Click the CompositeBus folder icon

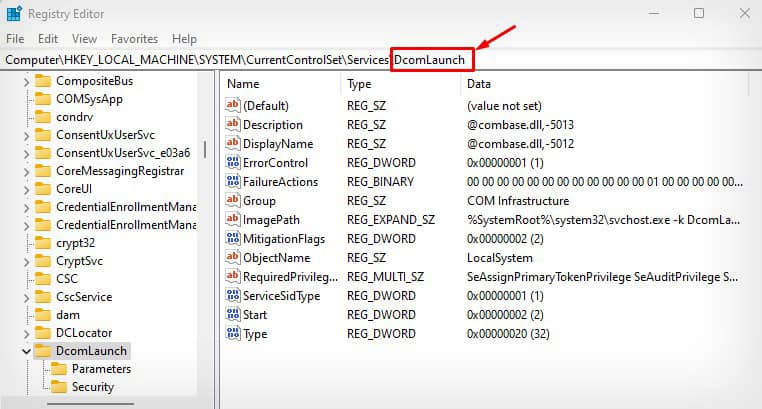coord(43,81)
